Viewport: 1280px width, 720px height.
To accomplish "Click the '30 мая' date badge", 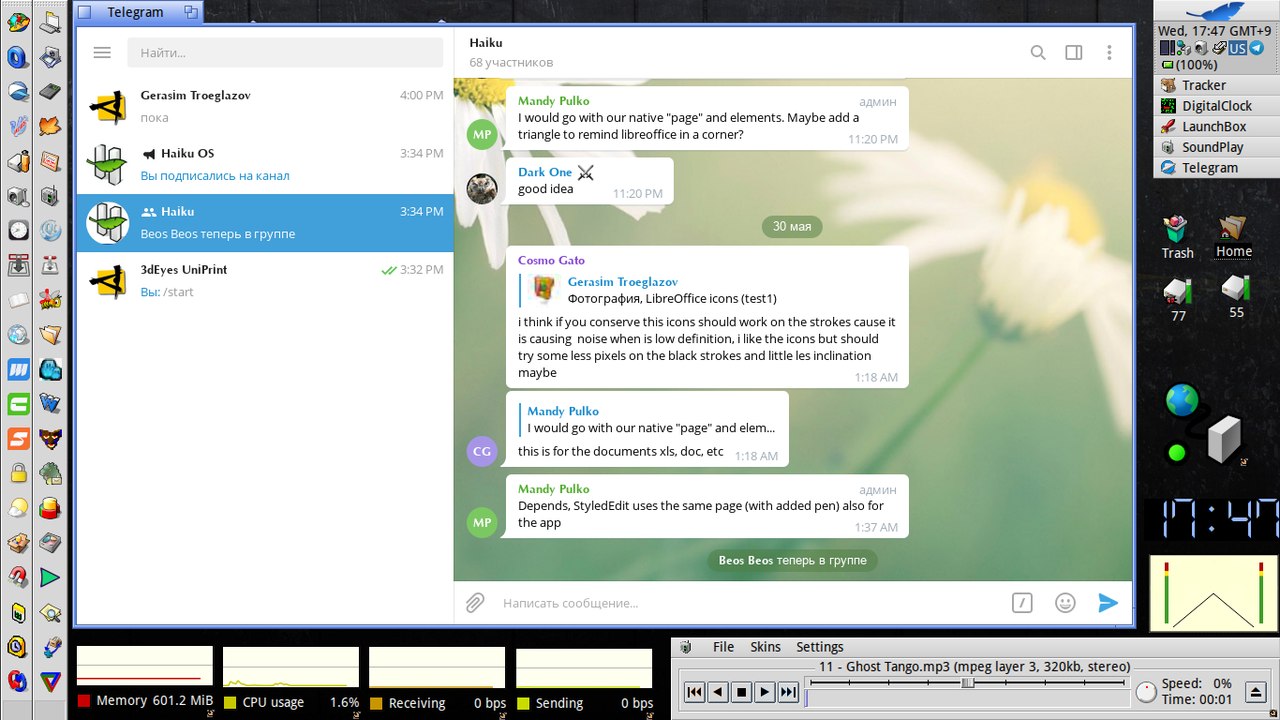I will coord(792,226).
